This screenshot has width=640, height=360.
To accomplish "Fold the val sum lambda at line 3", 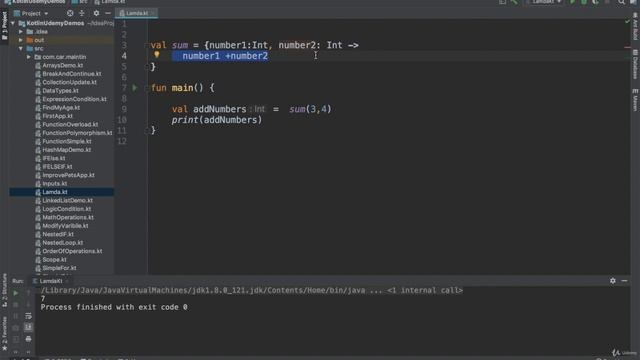I will [x=147, y=45].
